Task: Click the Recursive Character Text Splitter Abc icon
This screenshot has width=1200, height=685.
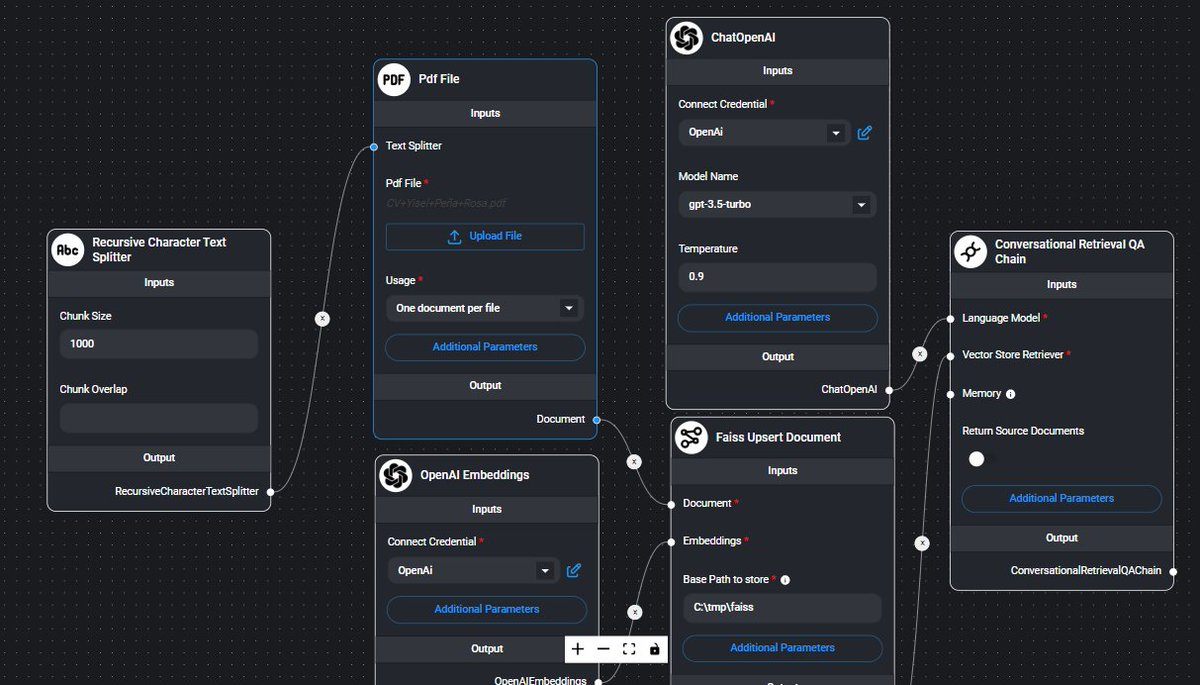Action: pyautogui.click(x=68, y=250)
